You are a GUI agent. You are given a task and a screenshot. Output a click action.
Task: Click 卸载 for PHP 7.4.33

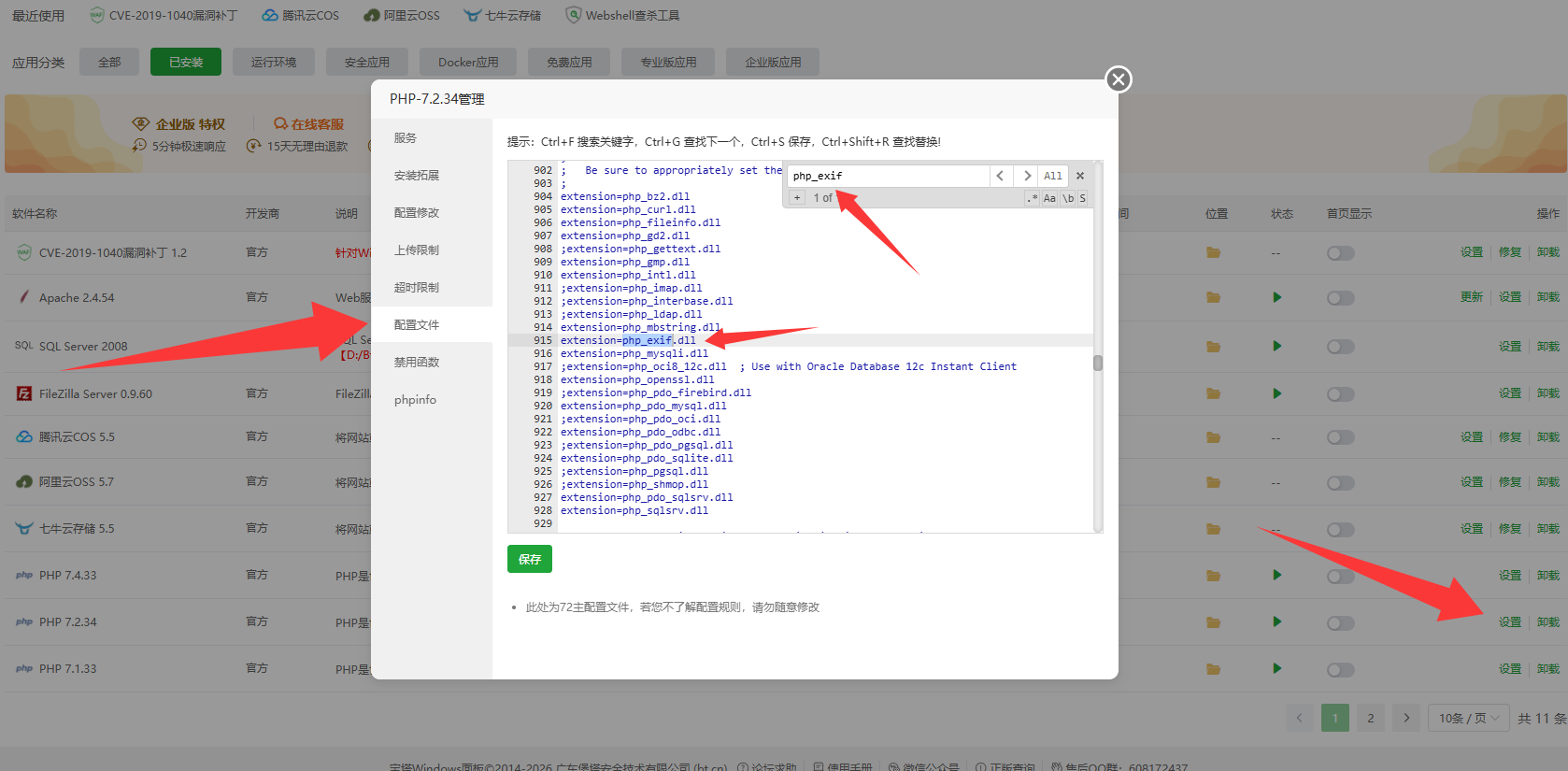[1548, 576]
